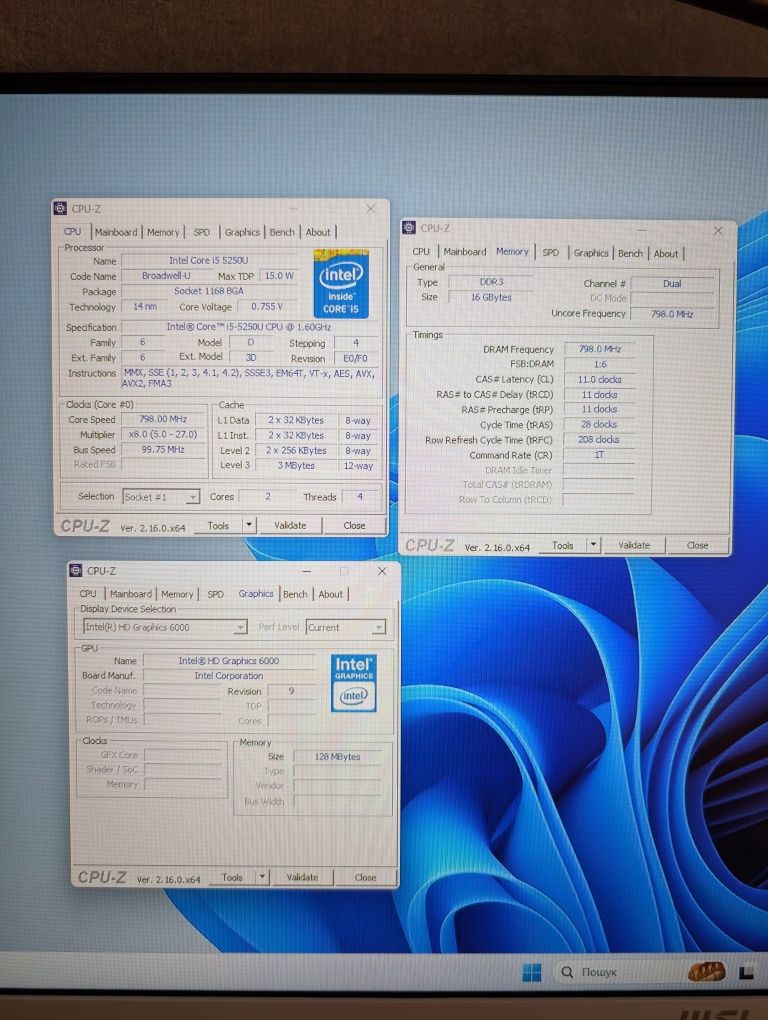Click Validate in the Memory window
The height and width of the screenshot is (1020, 768).
tap(634, 545)
